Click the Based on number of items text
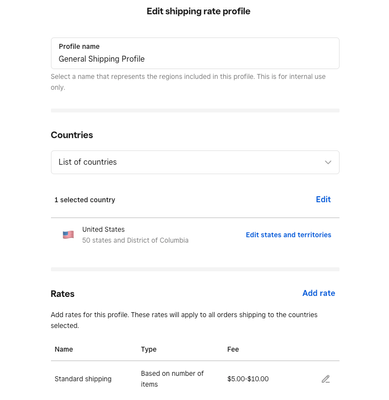 [172, 379]
